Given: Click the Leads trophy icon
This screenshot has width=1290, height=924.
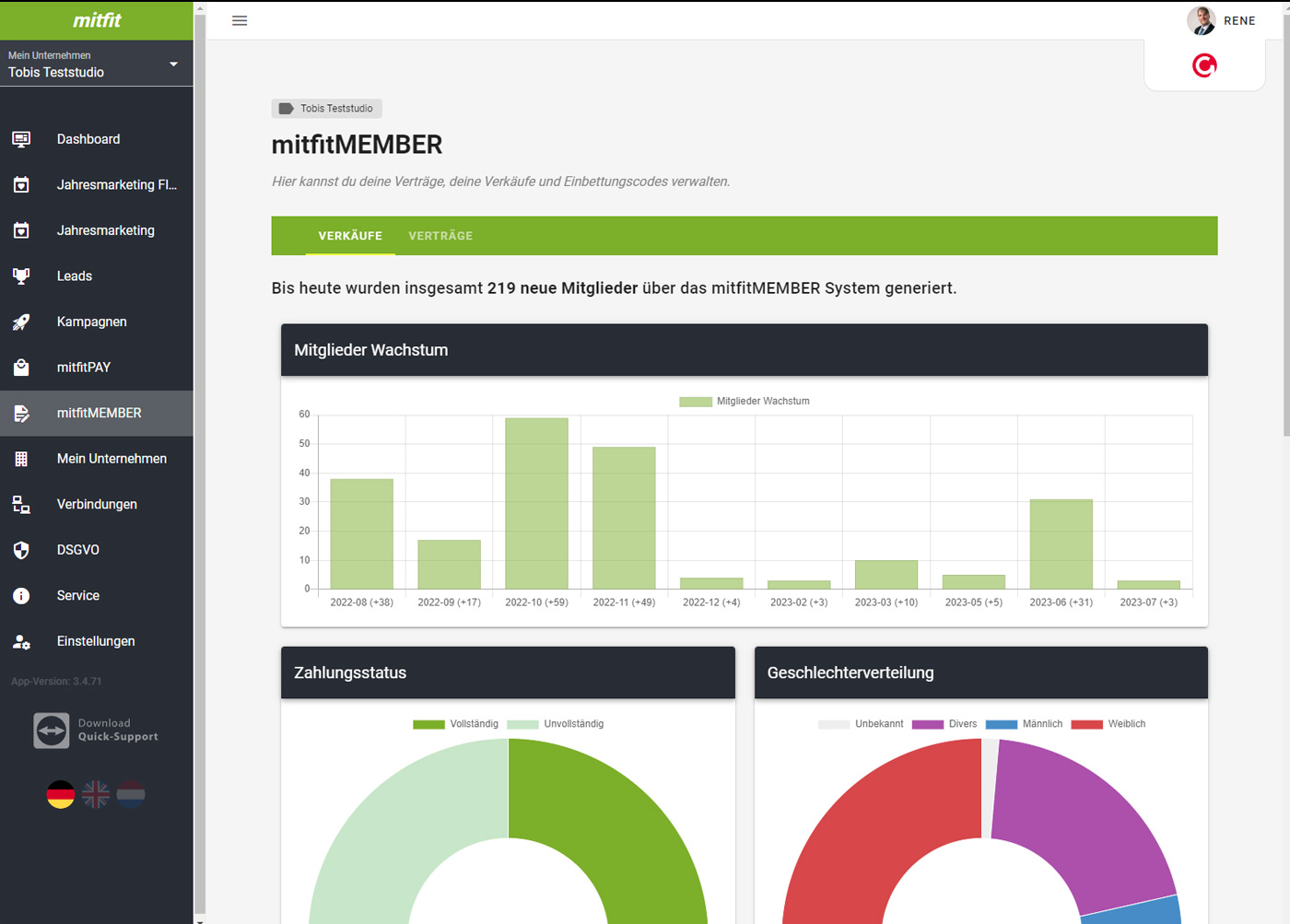Looking at the screenshot, I should pos(21,275).
